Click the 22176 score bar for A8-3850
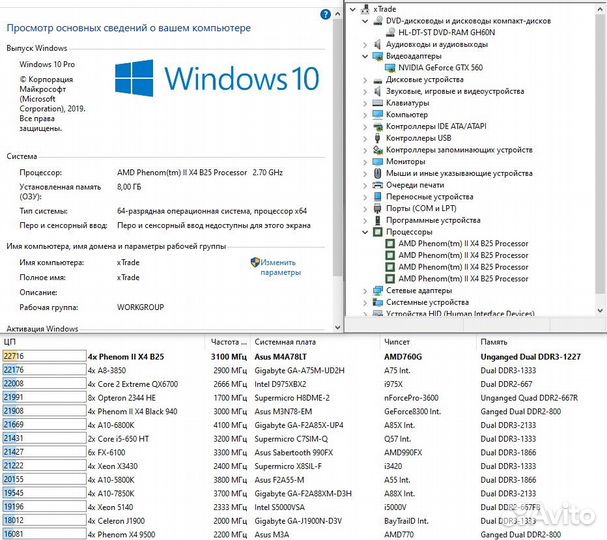 coord(44,370)
